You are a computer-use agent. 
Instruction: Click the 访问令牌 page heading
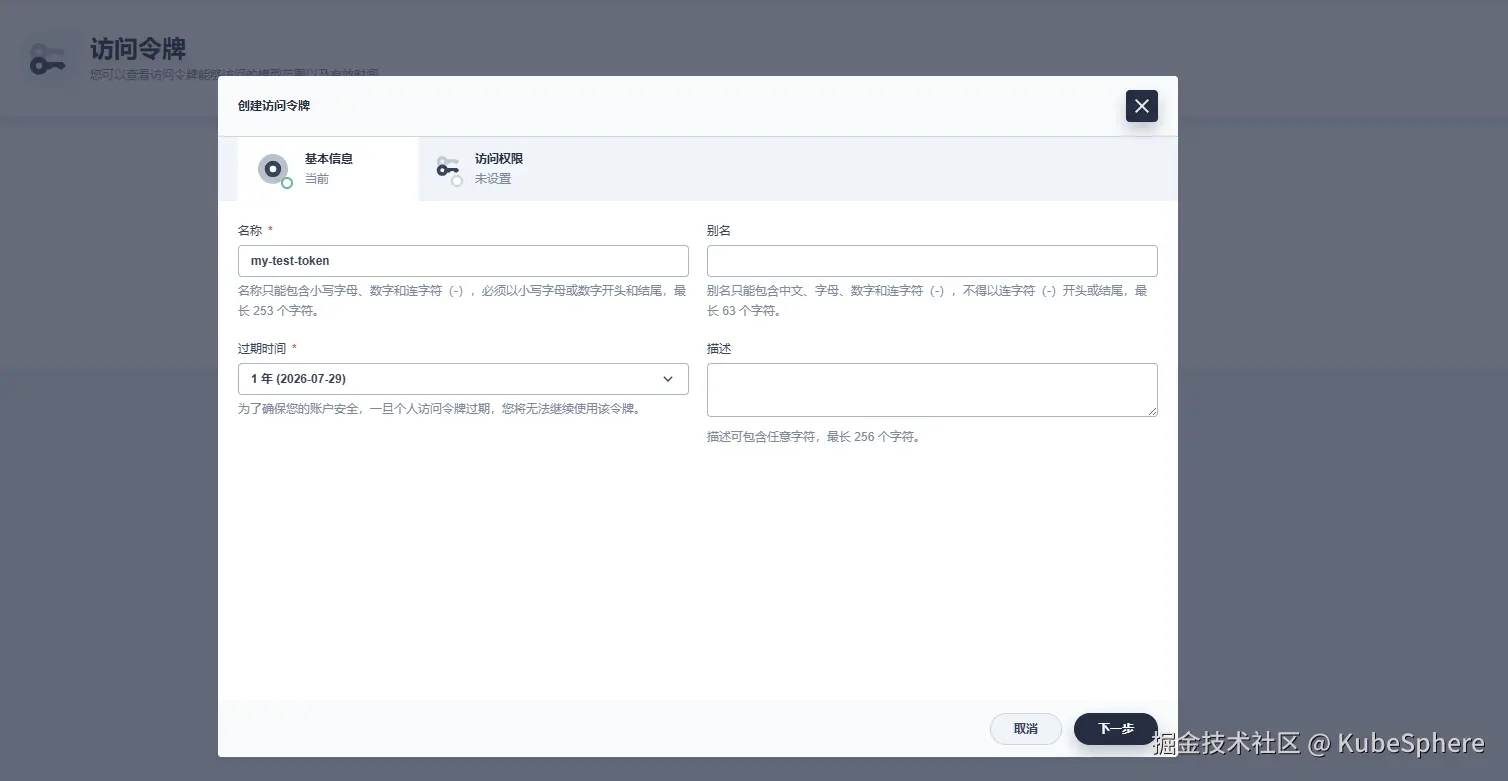point(138,48)
